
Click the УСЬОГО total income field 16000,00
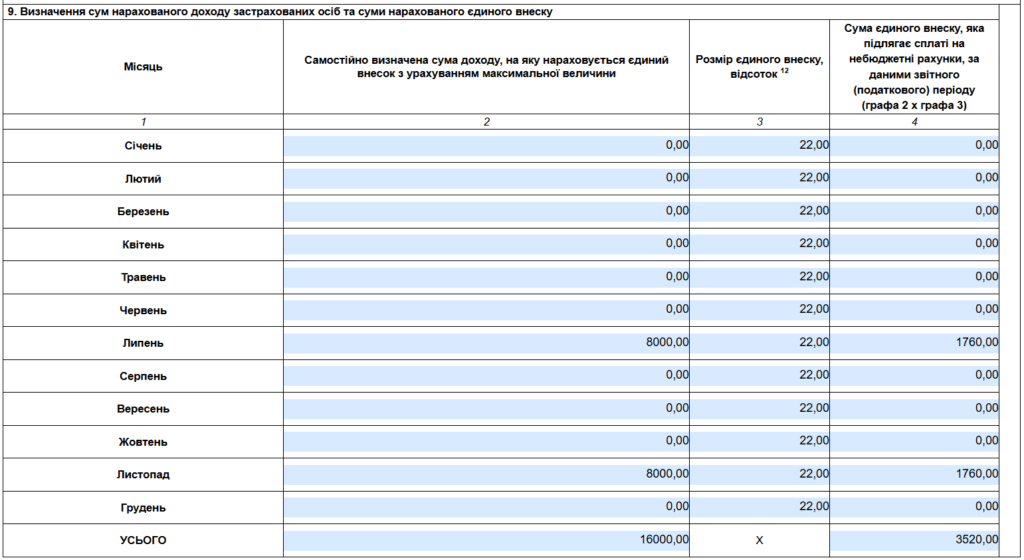(486, 540)
